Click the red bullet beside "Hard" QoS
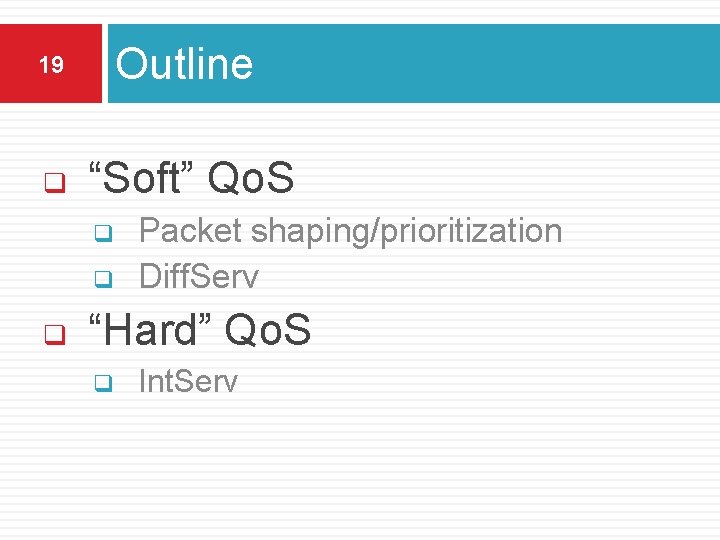The height and width of the screenshot is (540, 720). (55, 334)
